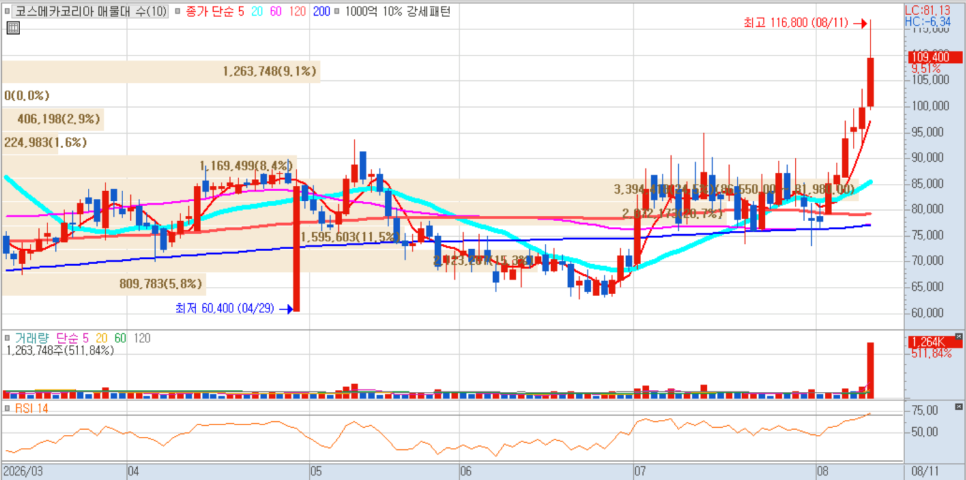Click the 75.00 RSI axis label
The width and height of the screenshot is (966, 480).
pos(926,411)
